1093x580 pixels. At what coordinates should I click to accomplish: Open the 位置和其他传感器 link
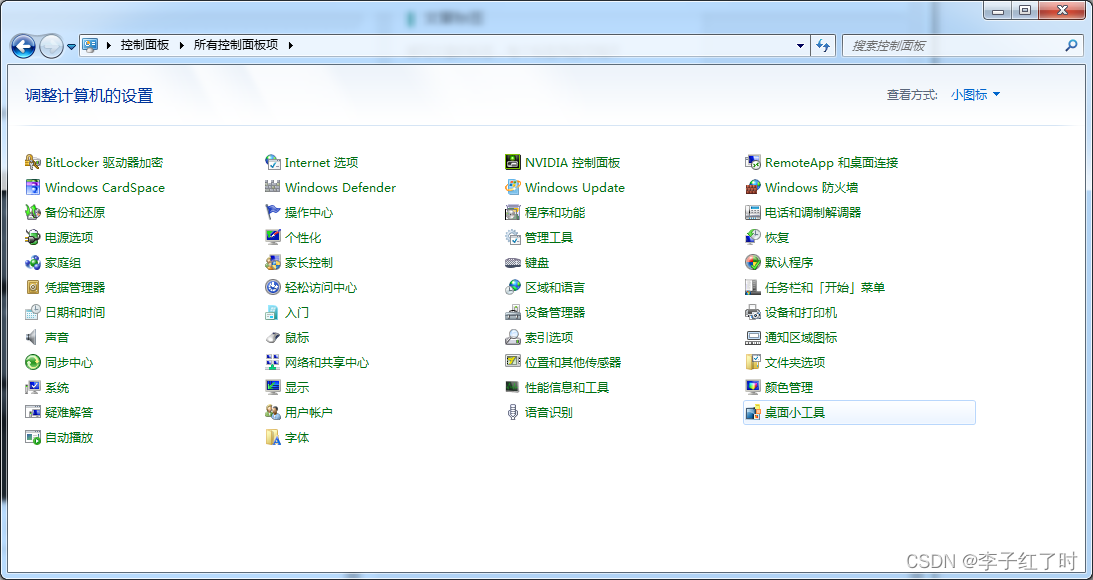point(573,362)
